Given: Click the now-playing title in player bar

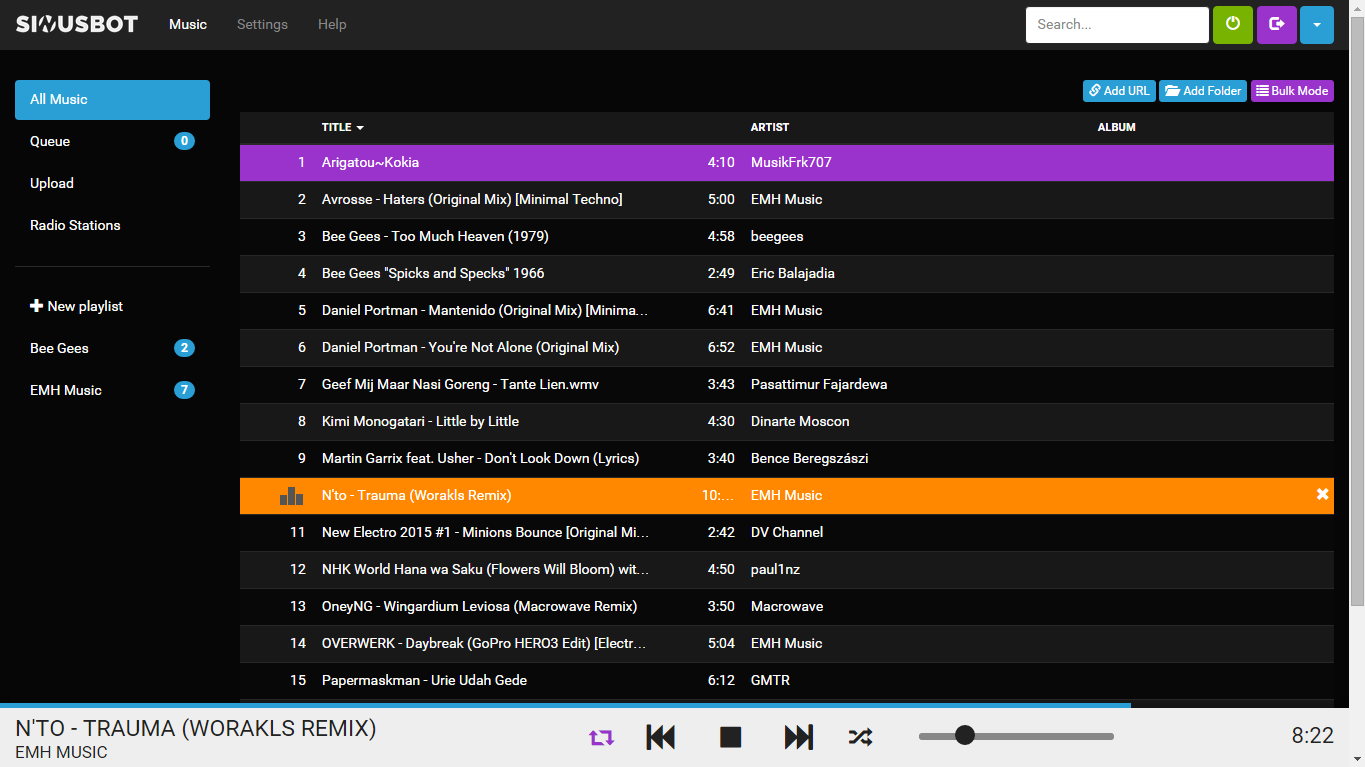Looking at the screenshot, I should [x=196, y=728].
